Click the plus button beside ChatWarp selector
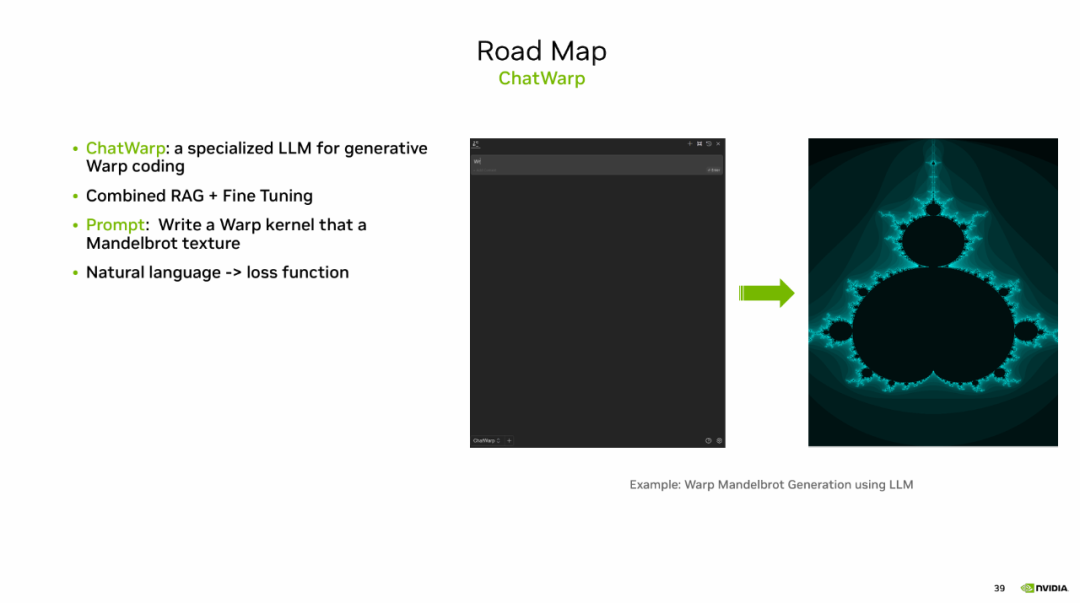 pyautogui.click(x=509, y=440)
